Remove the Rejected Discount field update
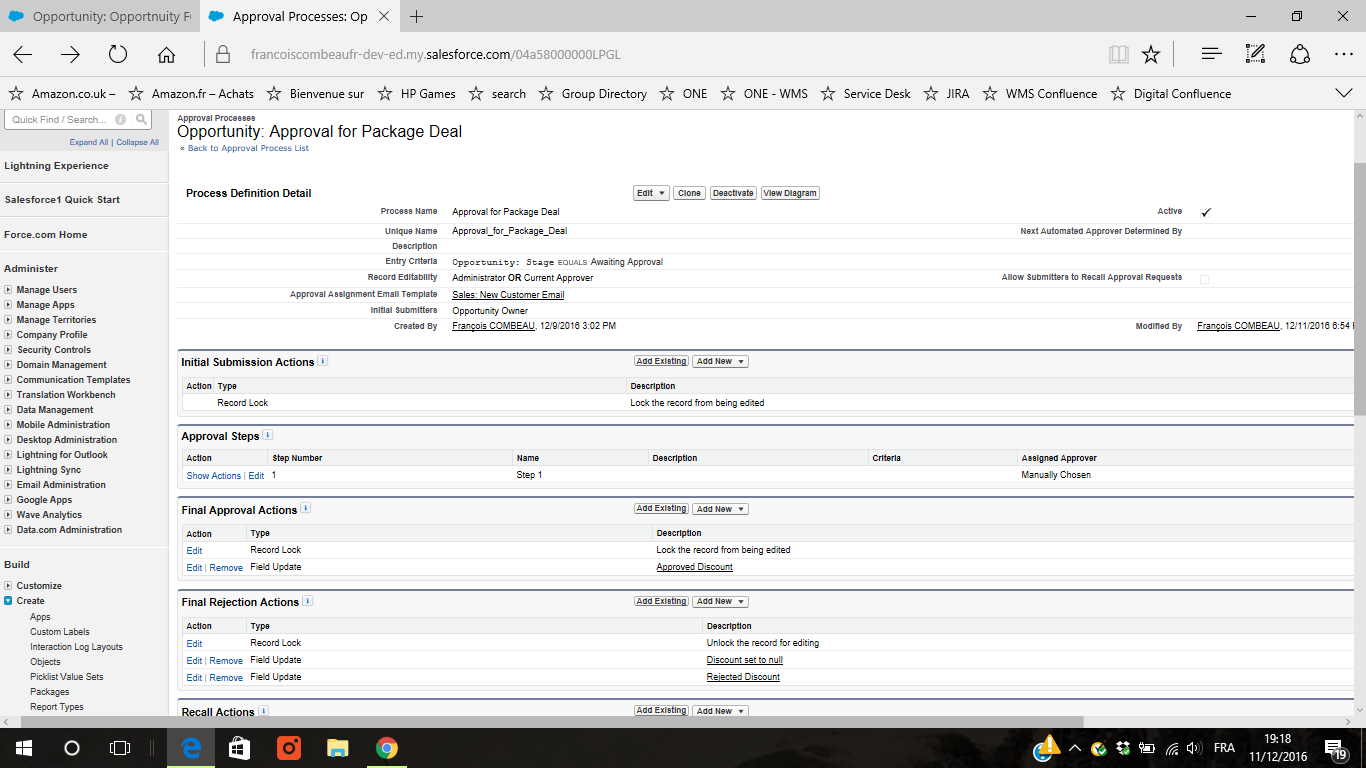This screenshot has height=768, width=1366. pyautogui.click(x=226, y=678)
